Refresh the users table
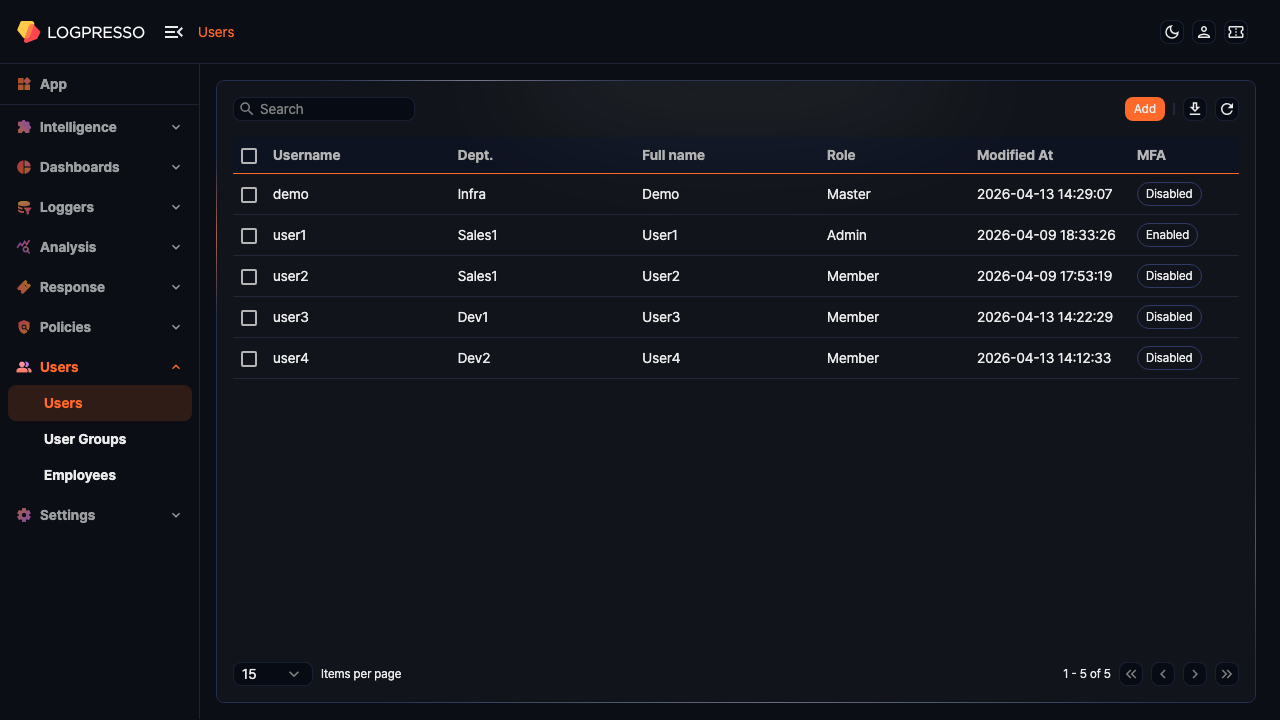Image resolution: width=1280 pixels, height=720 pixels. [1226, 108]
